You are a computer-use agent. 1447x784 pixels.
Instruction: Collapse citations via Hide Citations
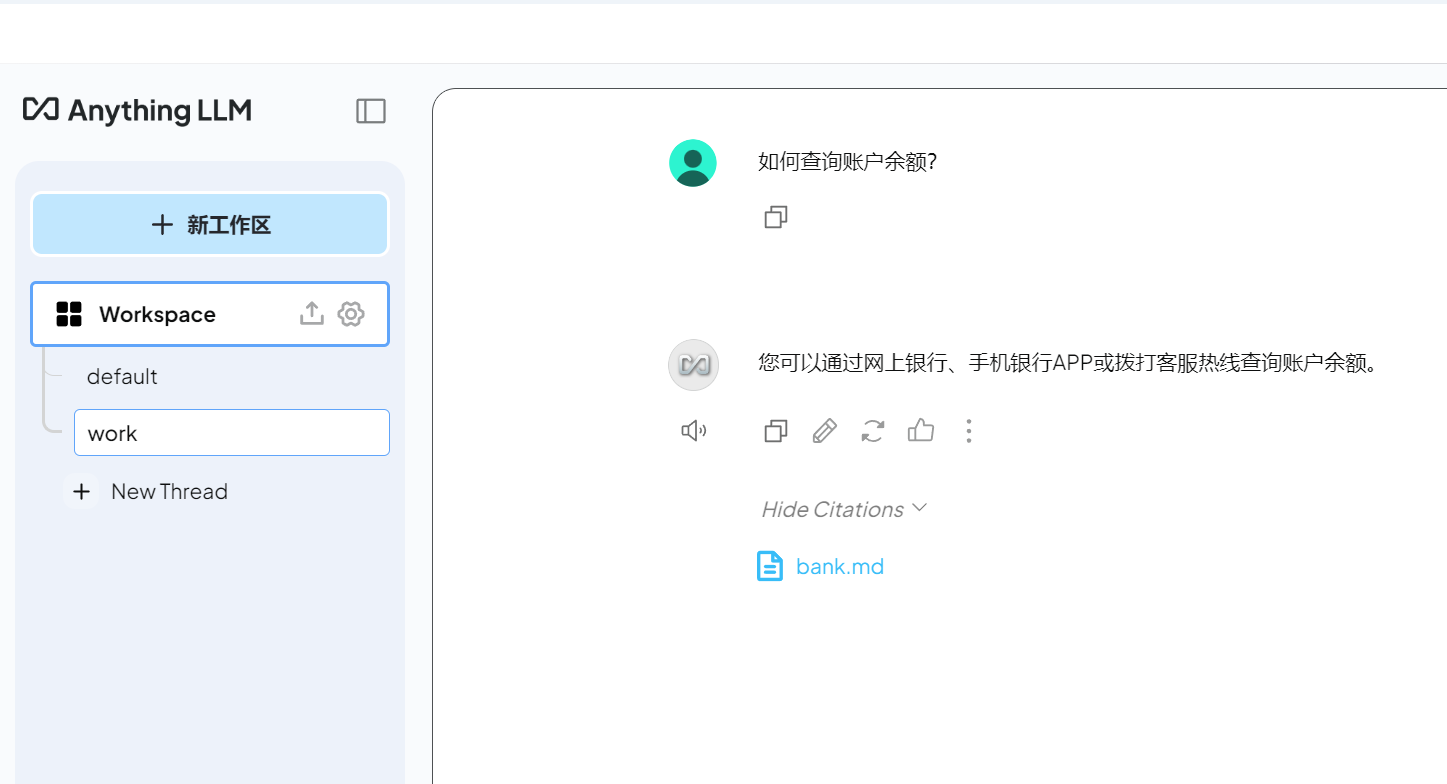pos(844,509)
